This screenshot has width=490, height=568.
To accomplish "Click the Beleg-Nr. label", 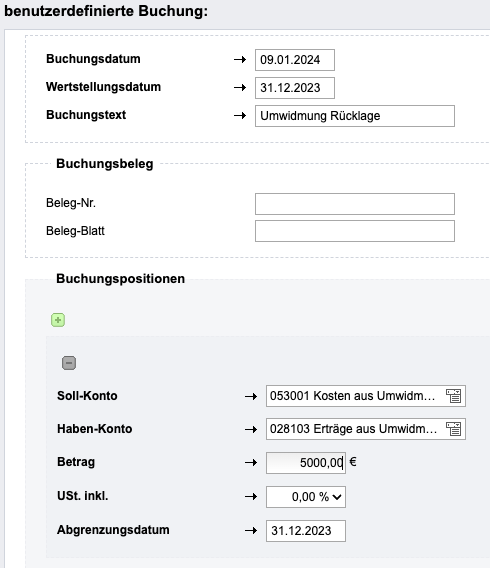I will [x=71, y=203].
